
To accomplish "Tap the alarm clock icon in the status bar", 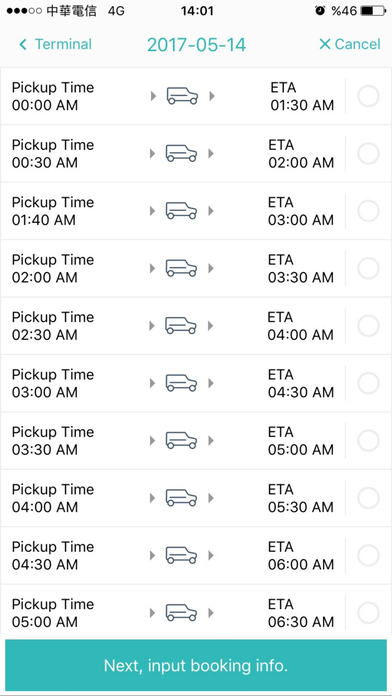I will (x=320, y=11).
